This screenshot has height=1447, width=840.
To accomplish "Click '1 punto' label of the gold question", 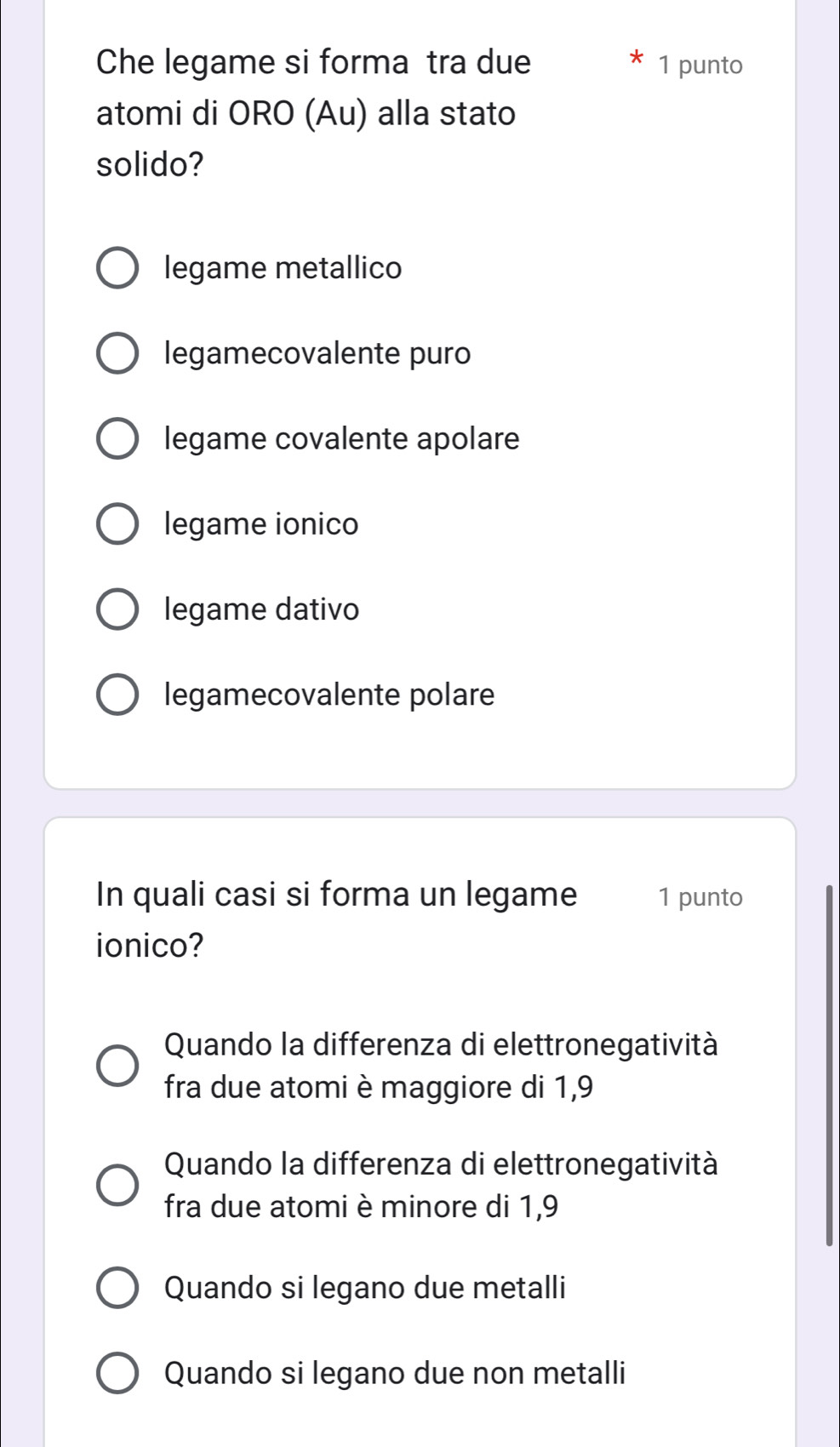I will pyautogui.click(x=700, y=66).
